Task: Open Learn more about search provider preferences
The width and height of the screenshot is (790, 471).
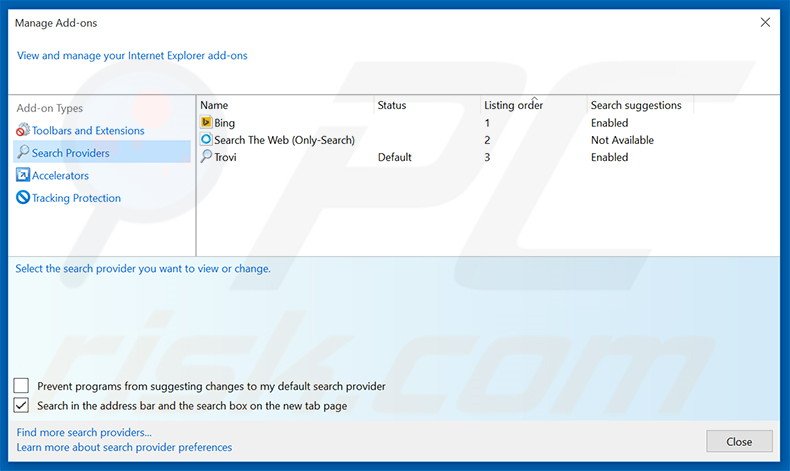Action: point(124,447)
